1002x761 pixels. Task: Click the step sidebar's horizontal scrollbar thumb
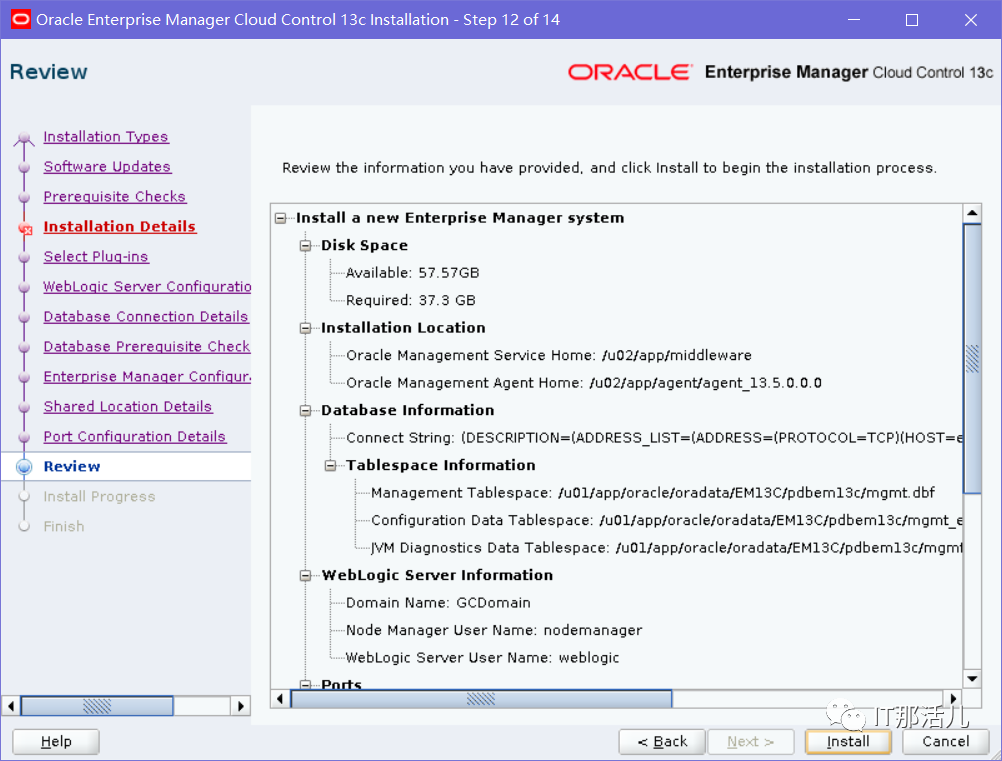coord(97,706)
